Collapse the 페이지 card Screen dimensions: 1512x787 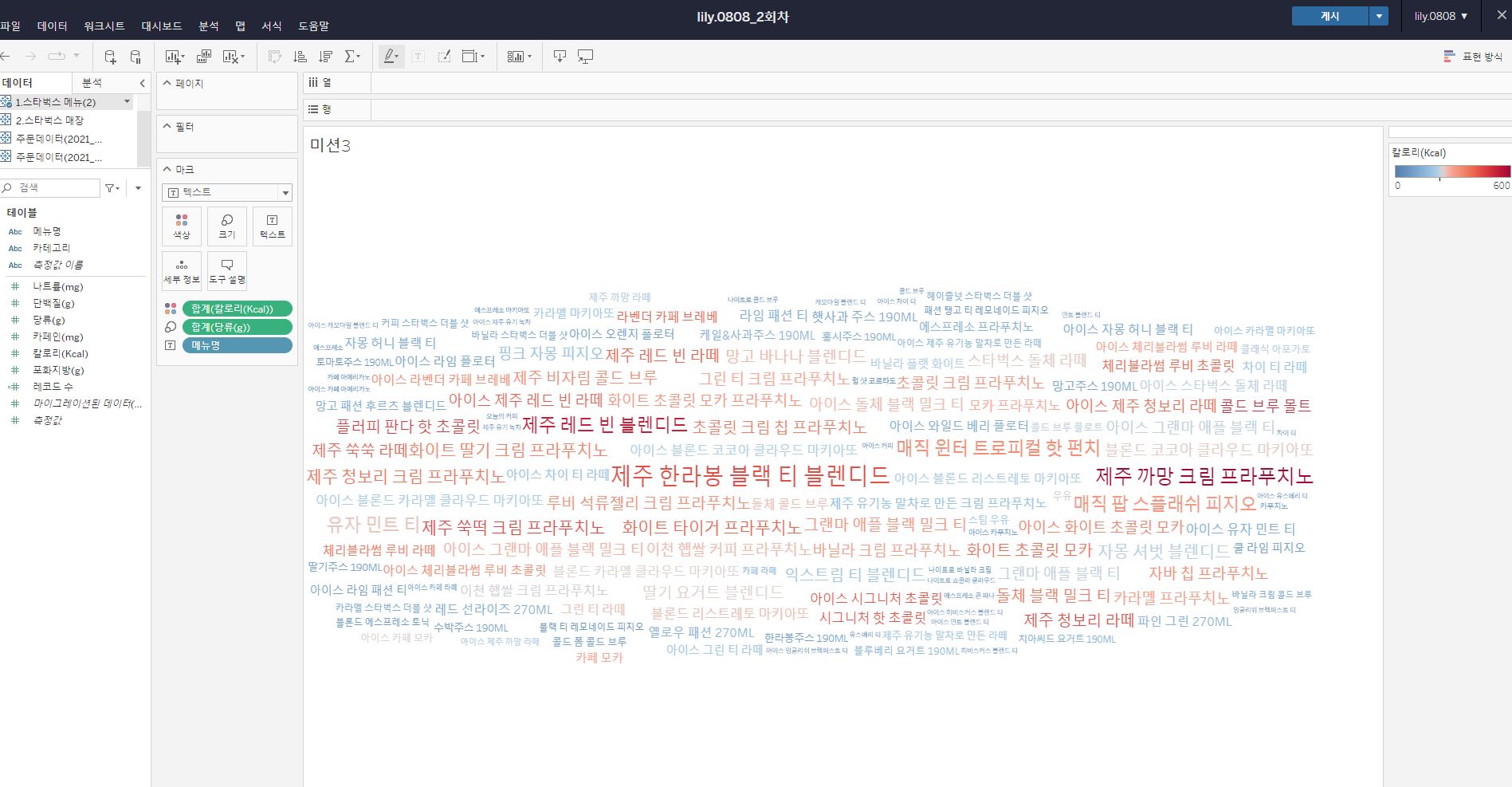pos(167,83)
